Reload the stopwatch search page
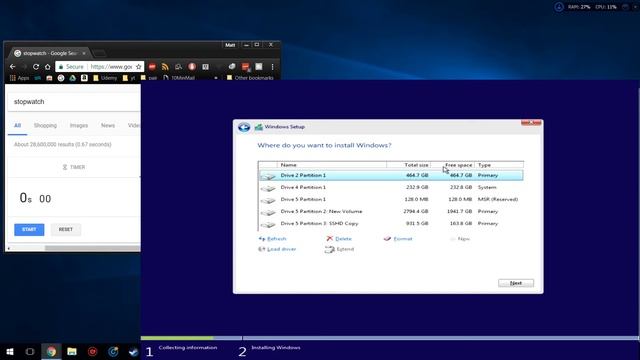This screenshot has height=360, width=640. click(x=36, y=67)
